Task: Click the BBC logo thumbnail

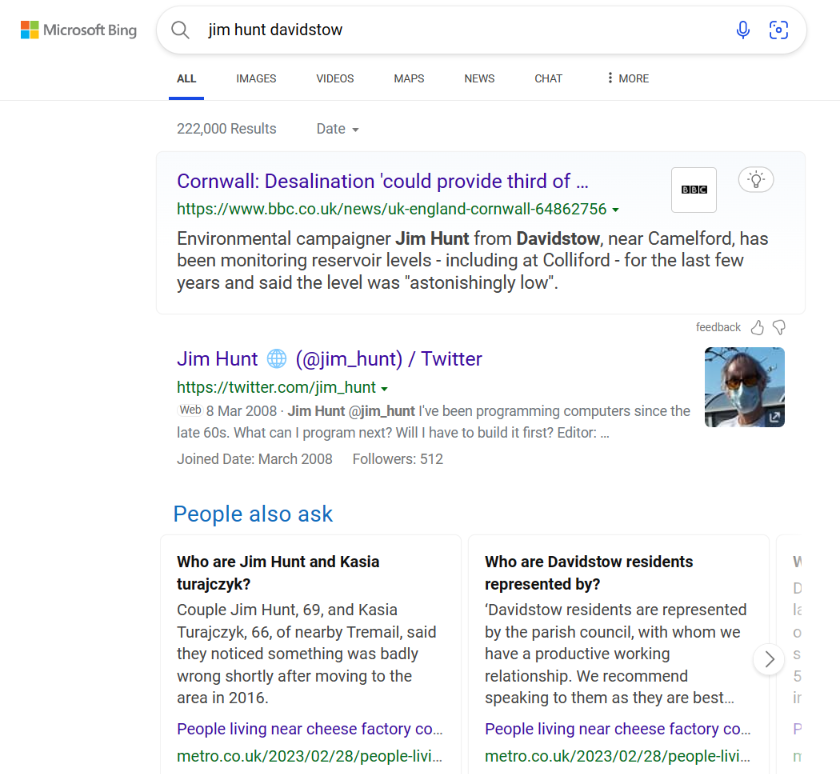Action: (694, 190)
